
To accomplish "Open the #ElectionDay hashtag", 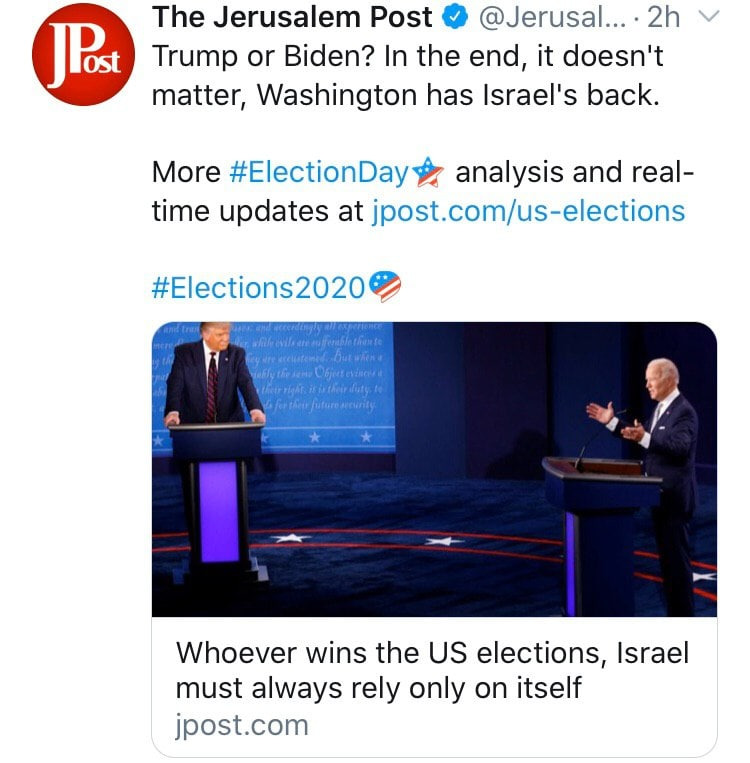I will click(319, 173).
